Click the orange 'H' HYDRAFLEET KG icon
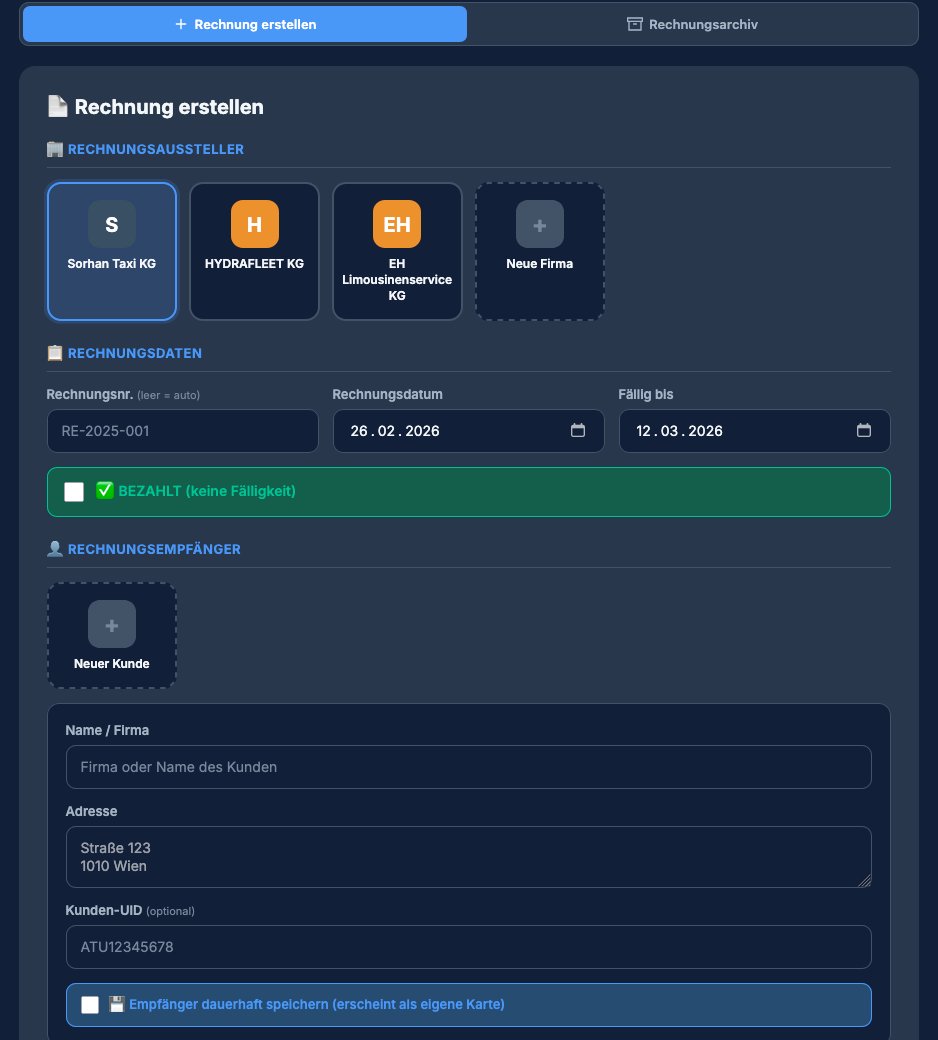Screen dimensions: 938x1040 point(254,224)
